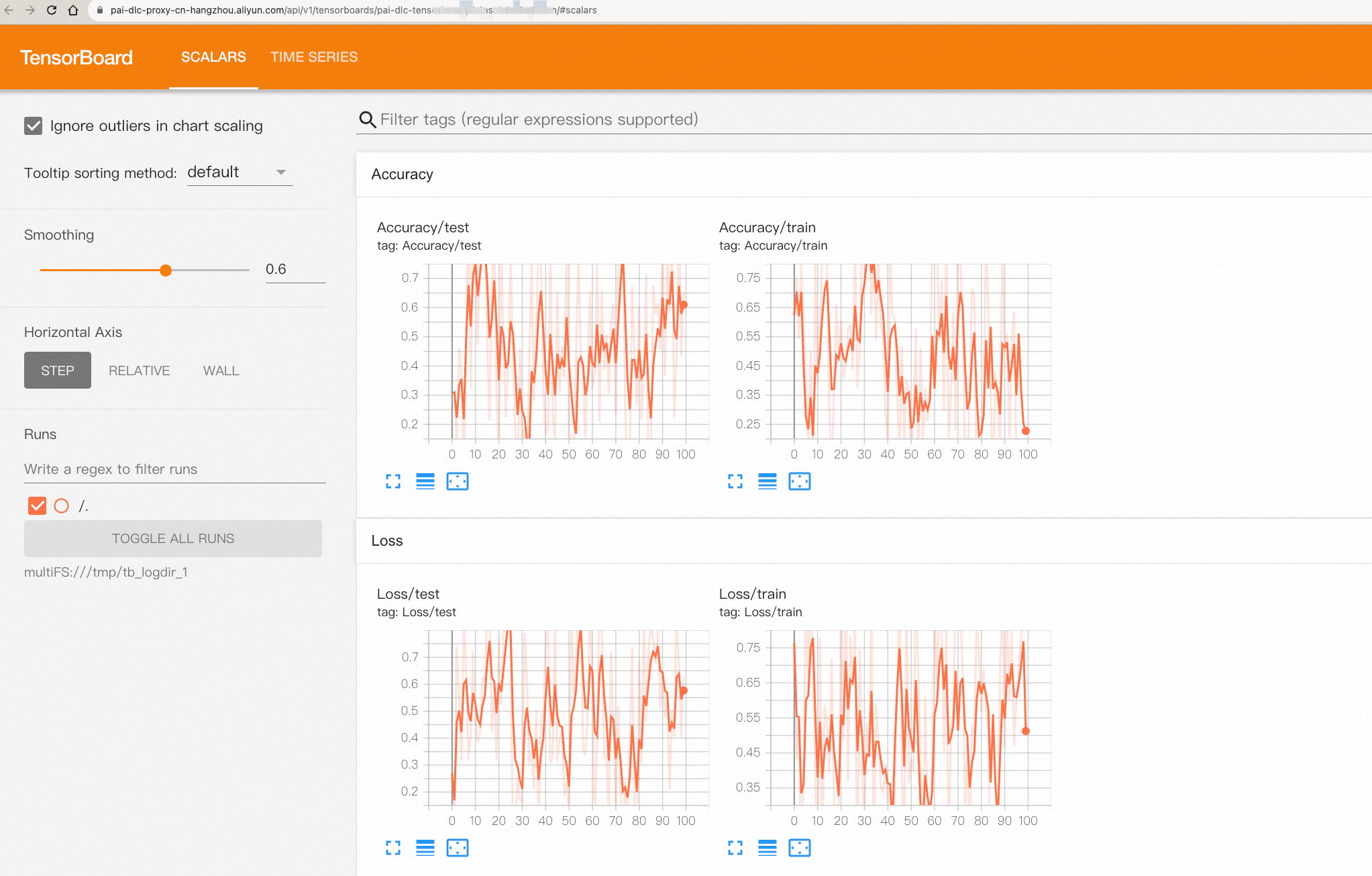The image size is (1372, 876).
Task: Click inside the Accuracy/train chart plot
Action: (x=911, y=351)
